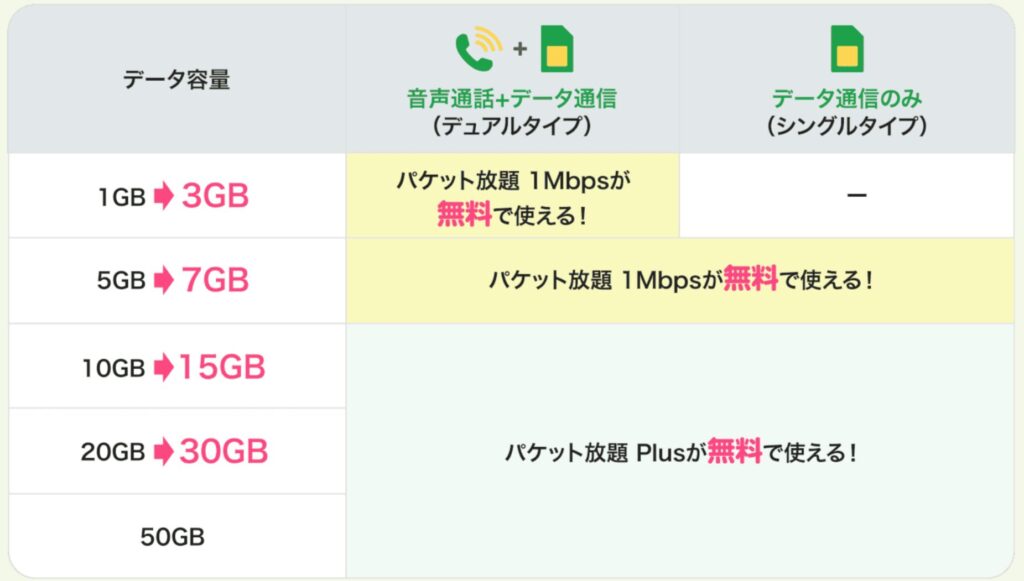Click the pink 3GB capacity value

(215, 196)
